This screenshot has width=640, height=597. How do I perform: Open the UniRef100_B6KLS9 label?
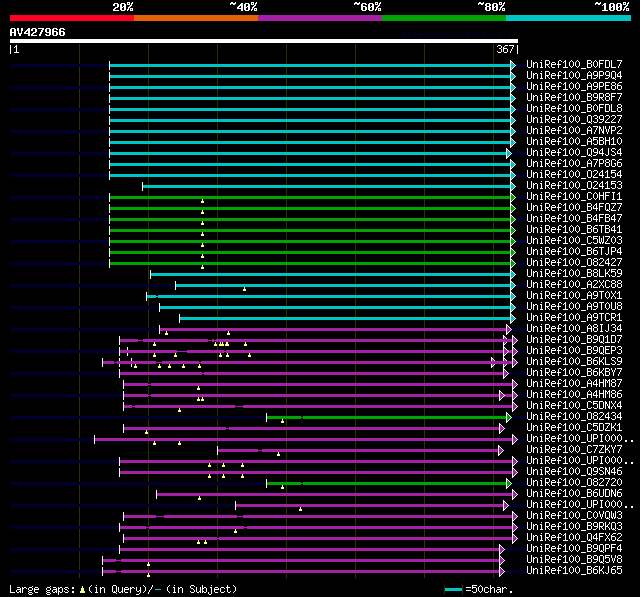(574, 362)
